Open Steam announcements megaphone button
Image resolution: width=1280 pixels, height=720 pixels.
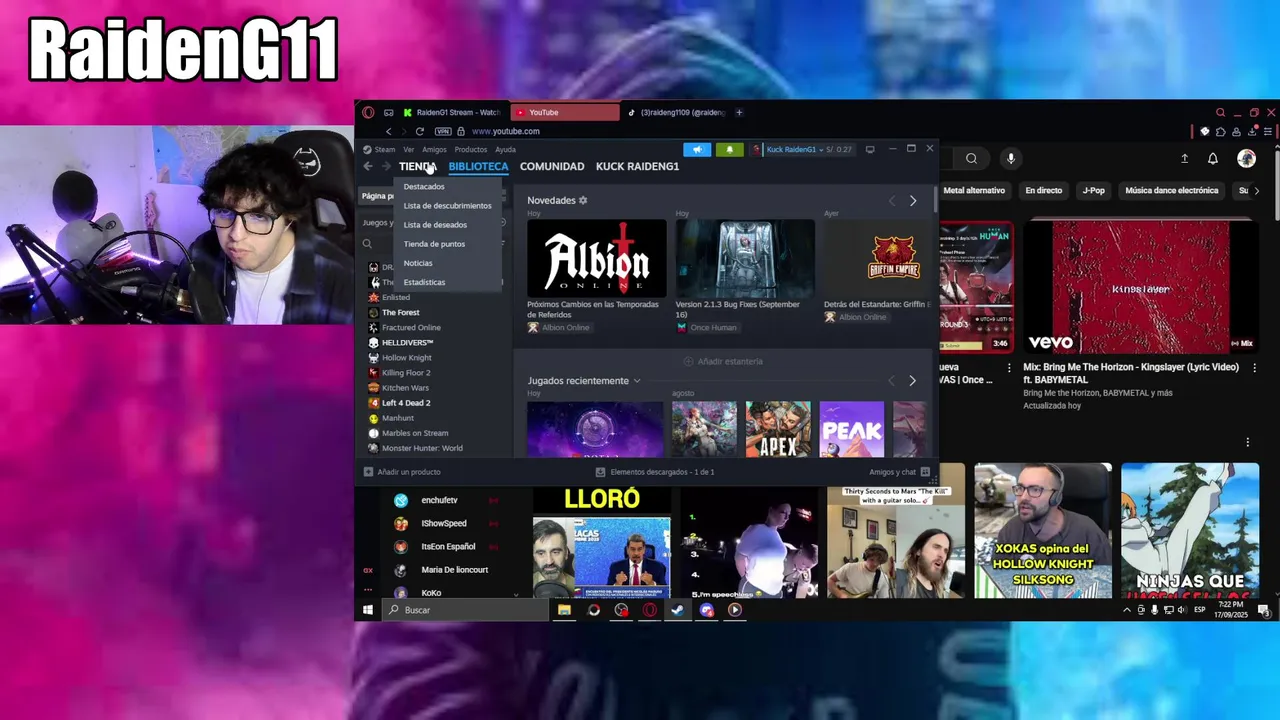click(x=697, y=149)
